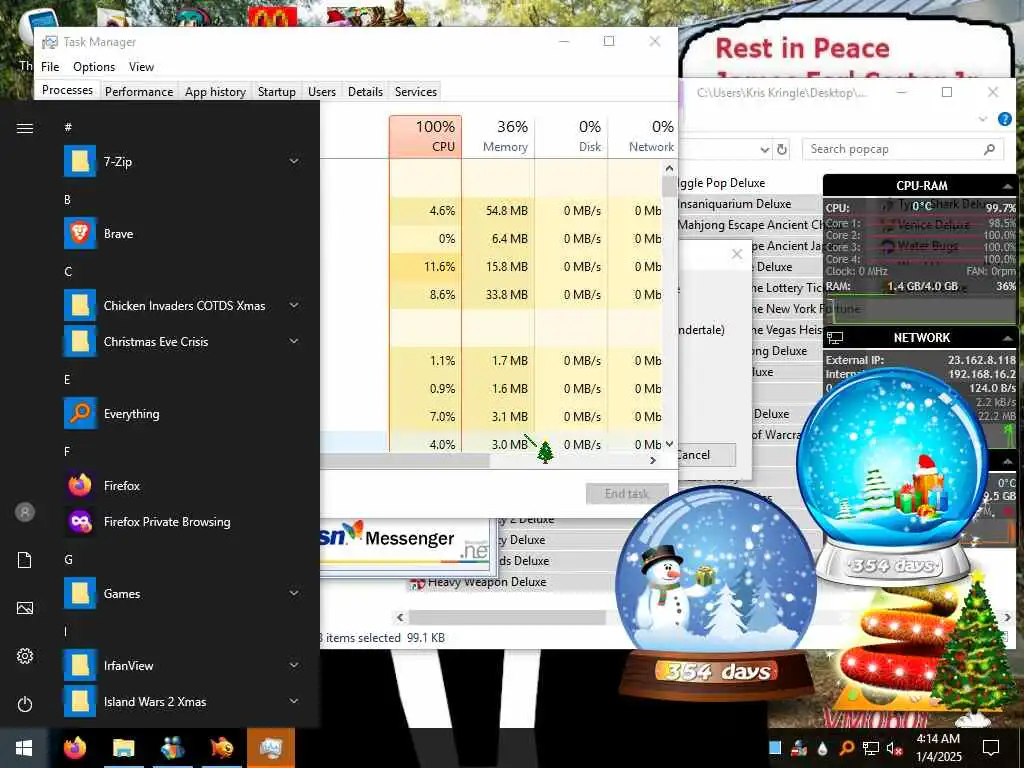
Task: Click Task Manager horizontal scrollbar right arrow
Action: point(652,460)
